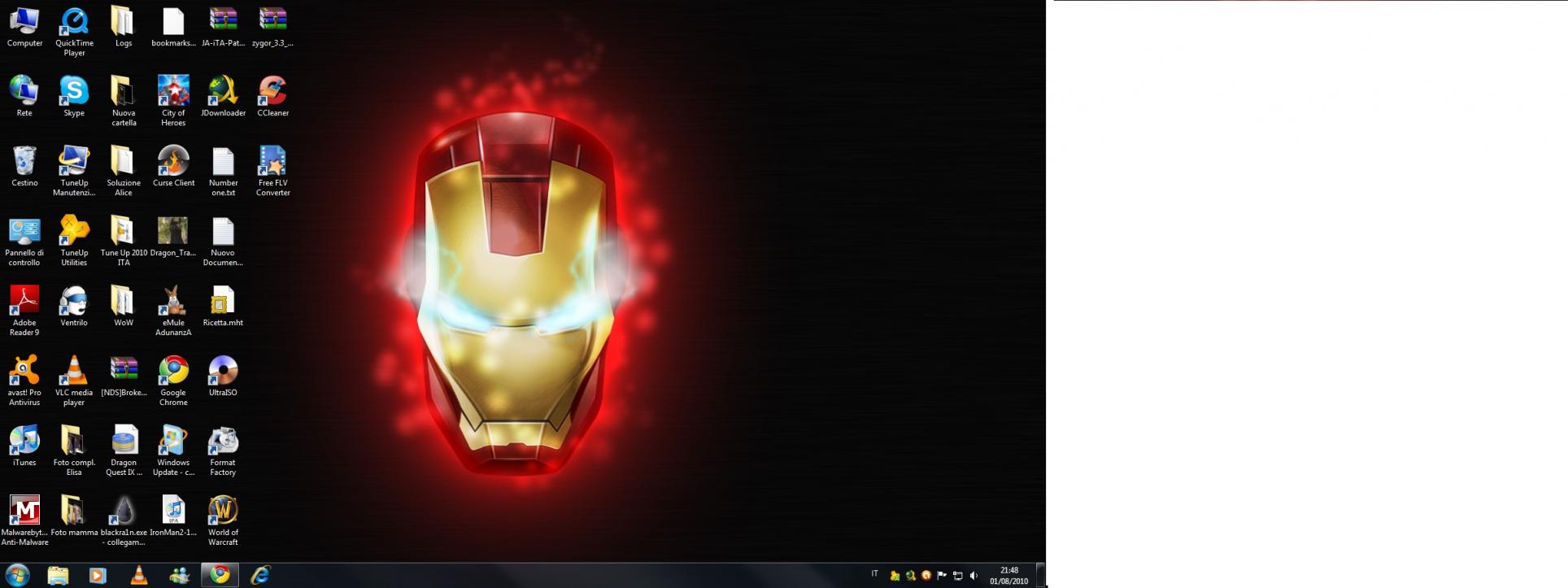The width and height of the screenshot is (1568, 588).
Task: Select the zygor_3.3 archive icon
Action: pos(272,28)
